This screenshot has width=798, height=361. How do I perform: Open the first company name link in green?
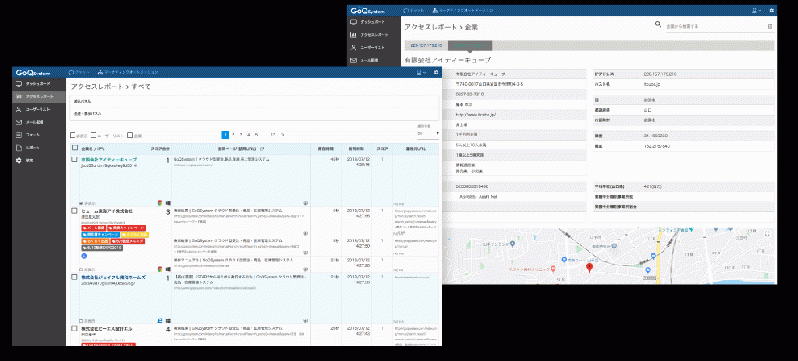point(109,159)
